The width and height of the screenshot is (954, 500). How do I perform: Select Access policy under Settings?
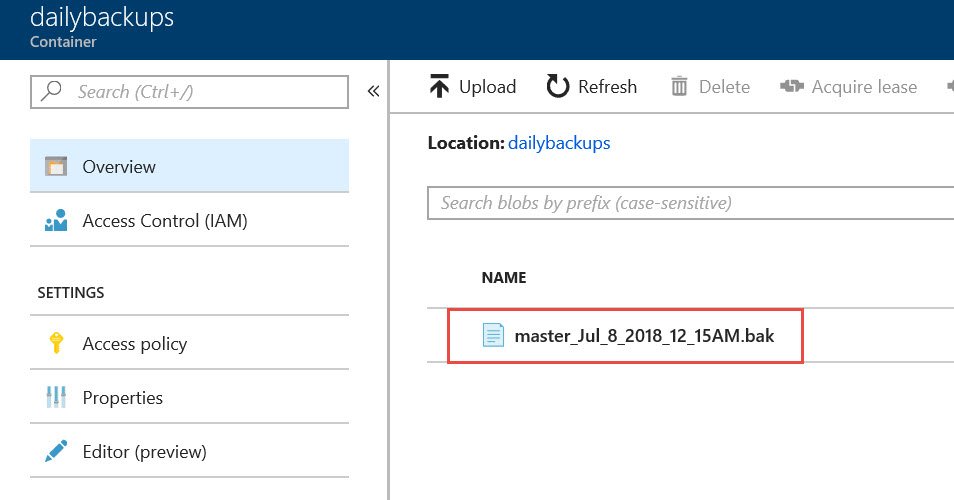pyautogui.click(x=189, y=343)
